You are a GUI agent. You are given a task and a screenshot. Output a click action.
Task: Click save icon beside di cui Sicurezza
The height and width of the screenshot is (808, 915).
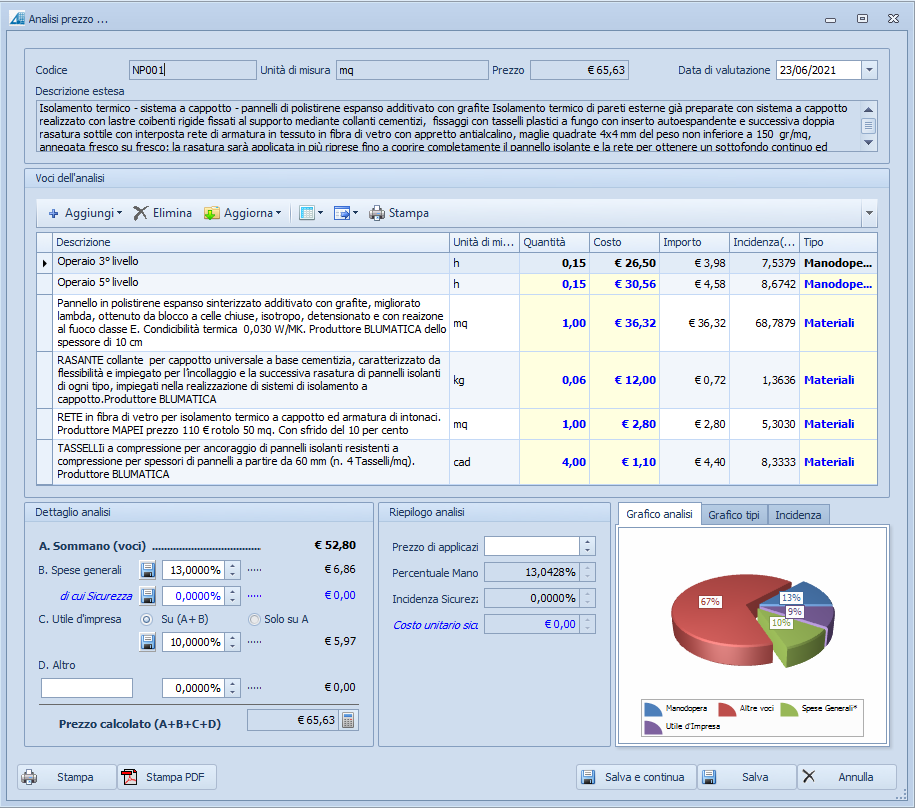(148, 596)
